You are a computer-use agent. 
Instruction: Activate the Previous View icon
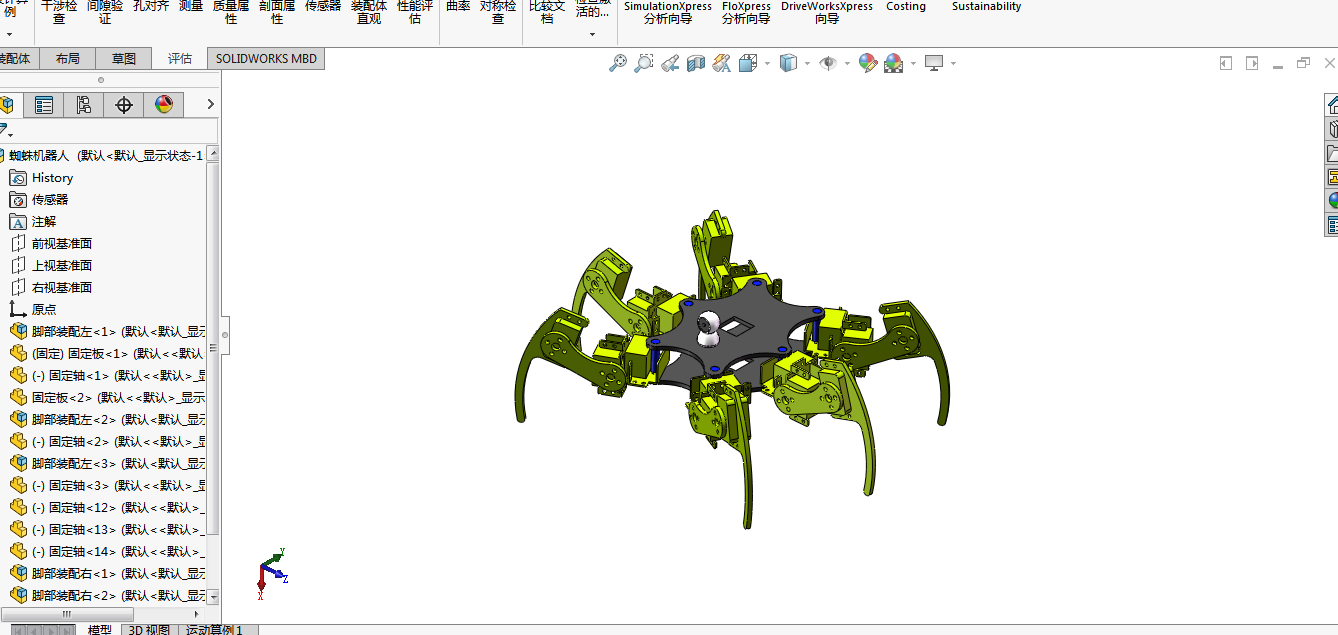[670, 63]
